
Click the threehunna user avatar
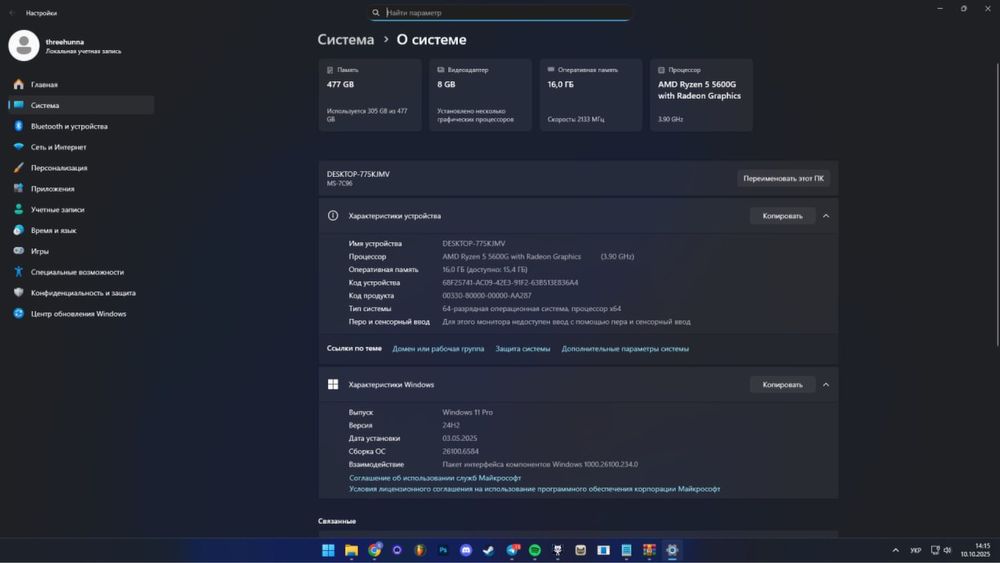tap(24, 46)
